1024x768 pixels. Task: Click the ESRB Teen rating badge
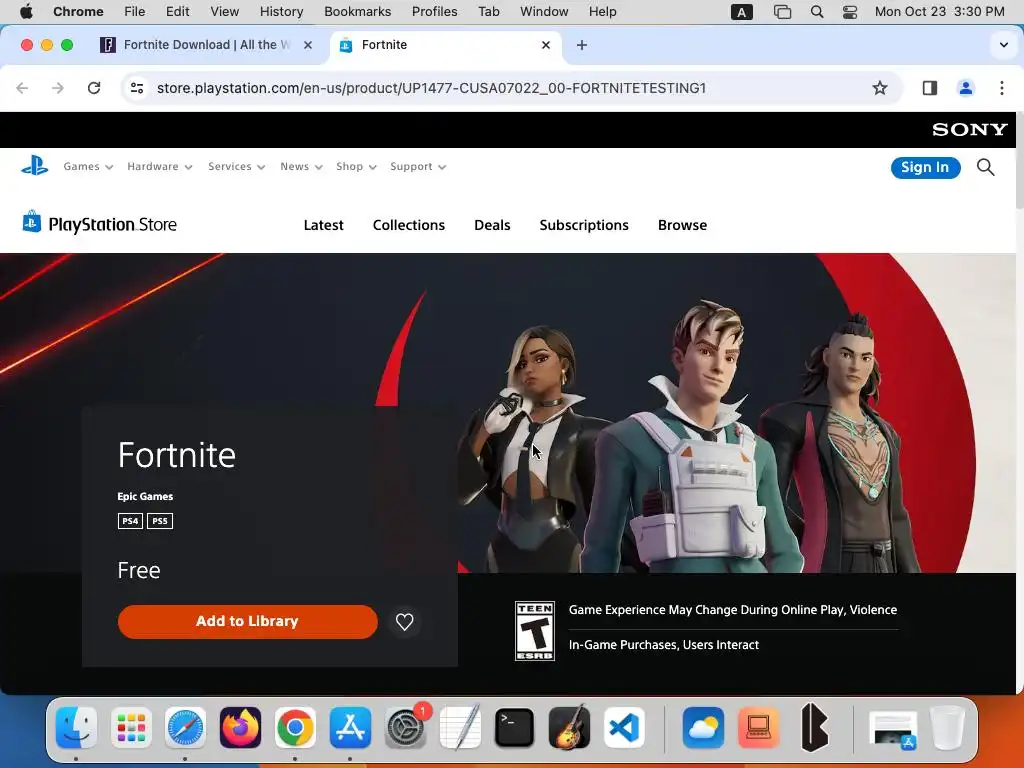pos(534,631)
